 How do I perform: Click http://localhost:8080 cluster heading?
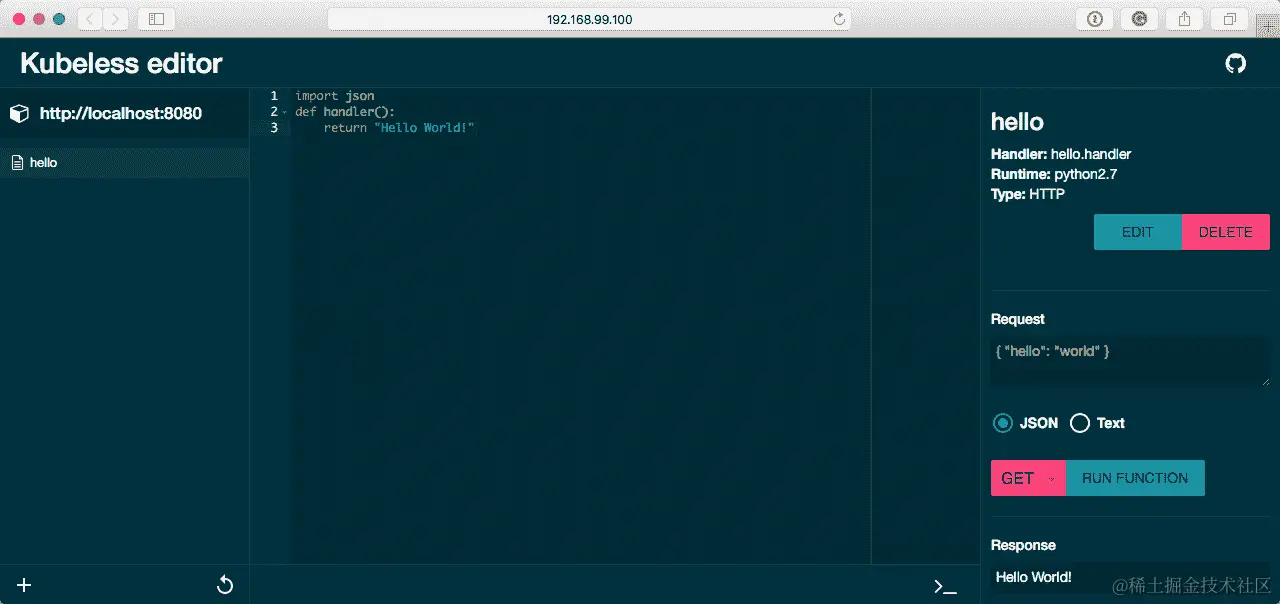[121, 114]
